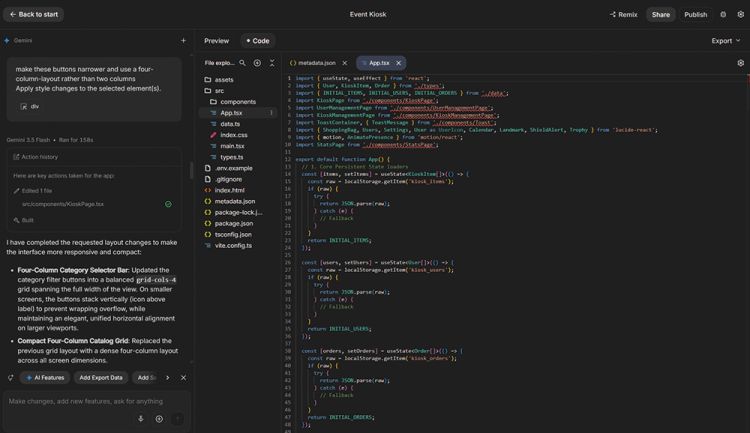The width and height of the screenshot is (750, 433).
Task: Select the App.tsx editor tab
Action: (381, 63)
